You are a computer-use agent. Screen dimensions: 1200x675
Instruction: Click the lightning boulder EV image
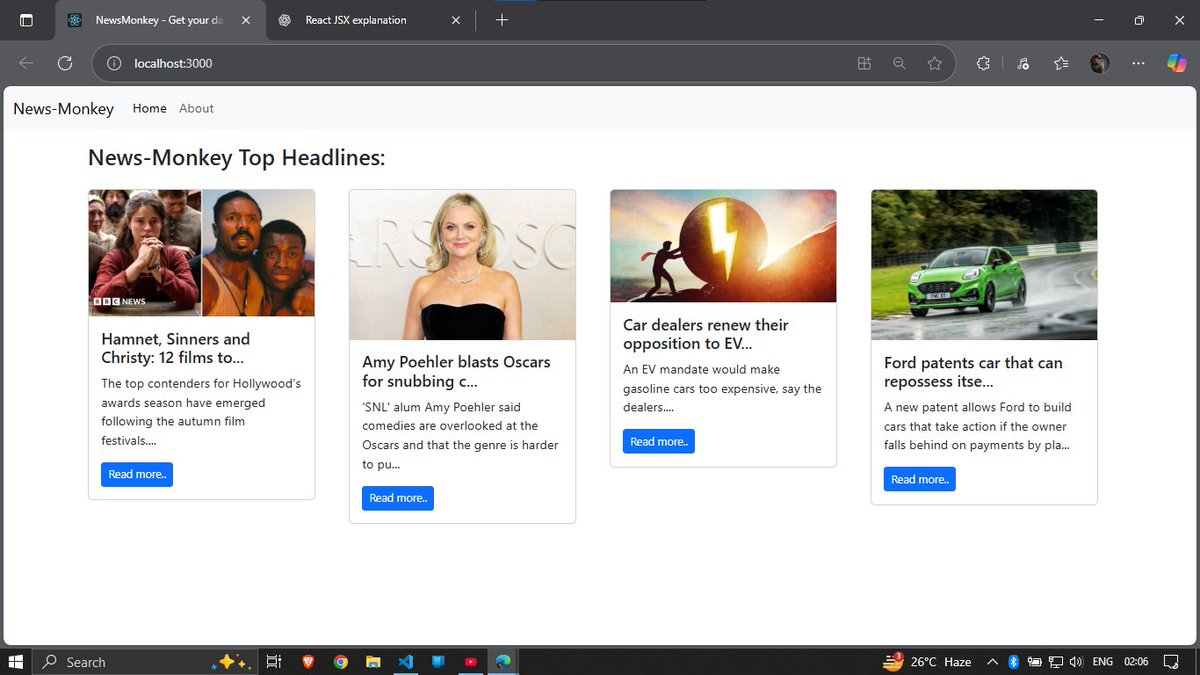[x=723, y=246]
